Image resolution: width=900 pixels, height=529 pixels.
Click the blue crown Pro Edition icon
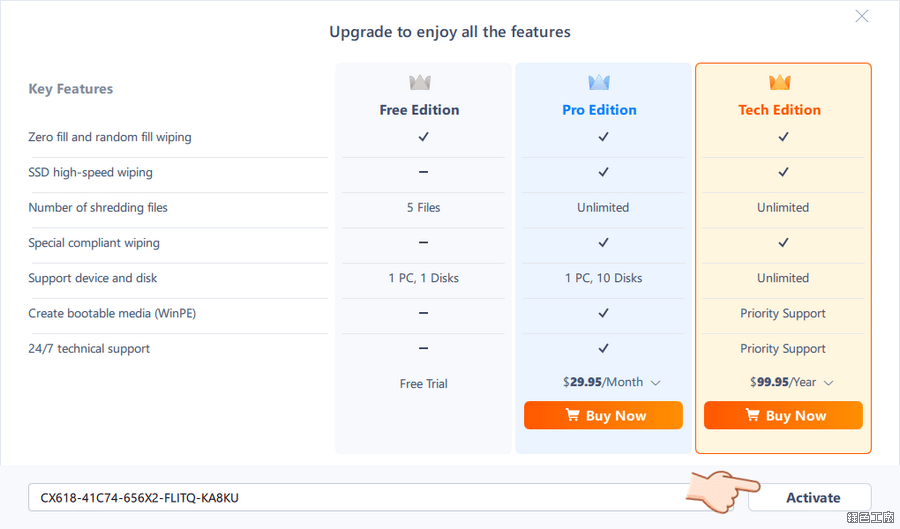[599, 82]
